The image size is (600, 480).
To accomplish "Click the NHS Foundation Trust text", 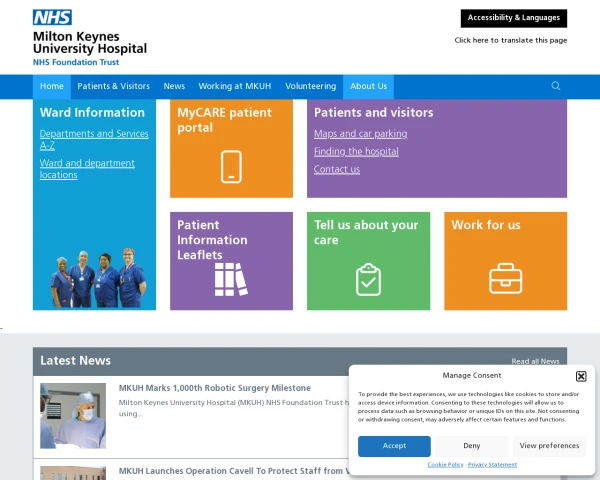I will pos(76,62).
